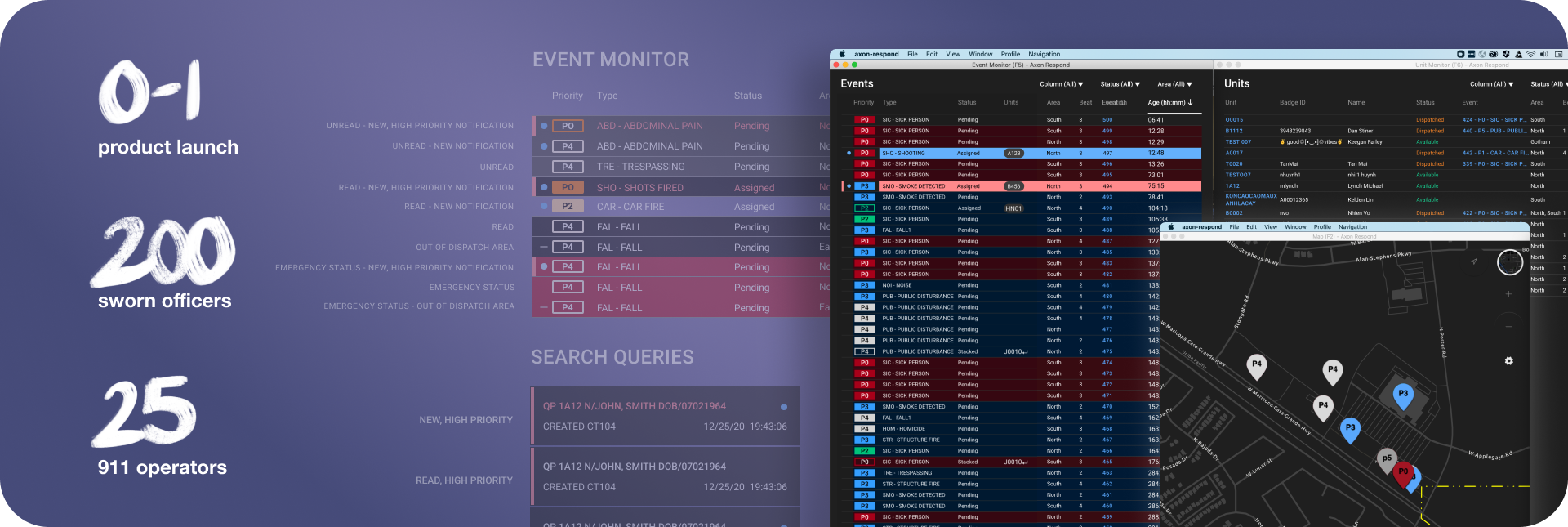Zoom in on the map with plus button

pyautogui.click(x=1508, y=293)
